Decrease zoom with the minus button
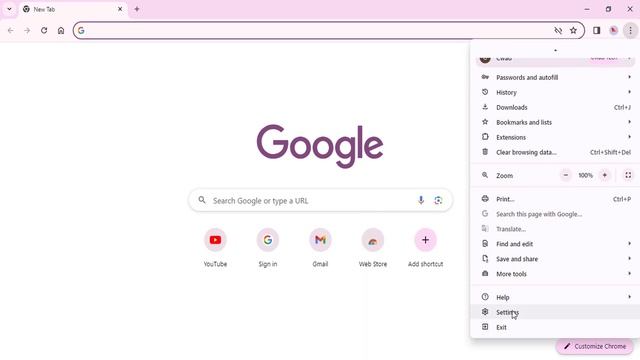This screenshot has width=640, height=360. [x=566, y=176]
